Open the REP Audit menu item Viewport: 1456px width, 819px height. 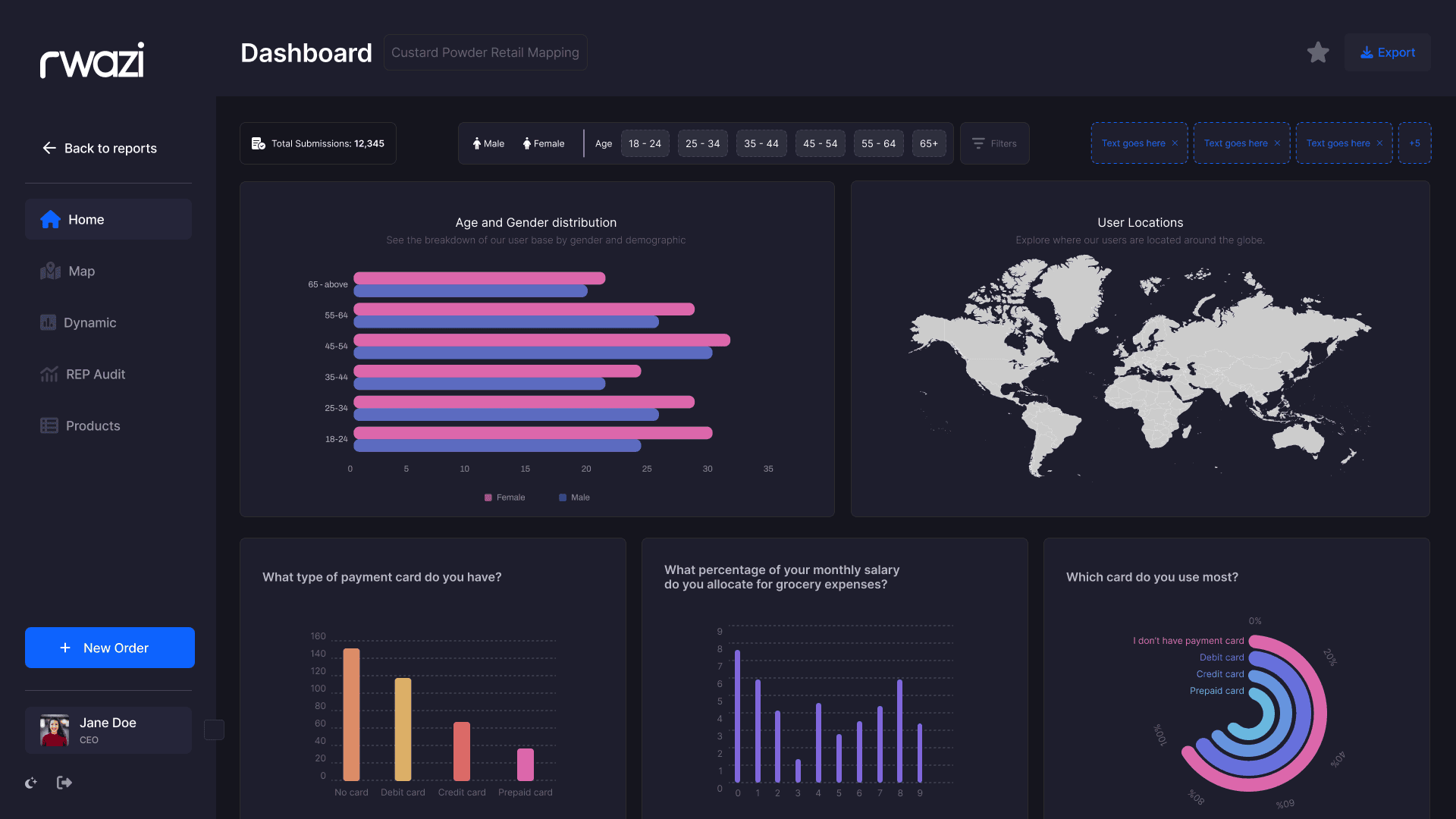click(x=108, y=374)
